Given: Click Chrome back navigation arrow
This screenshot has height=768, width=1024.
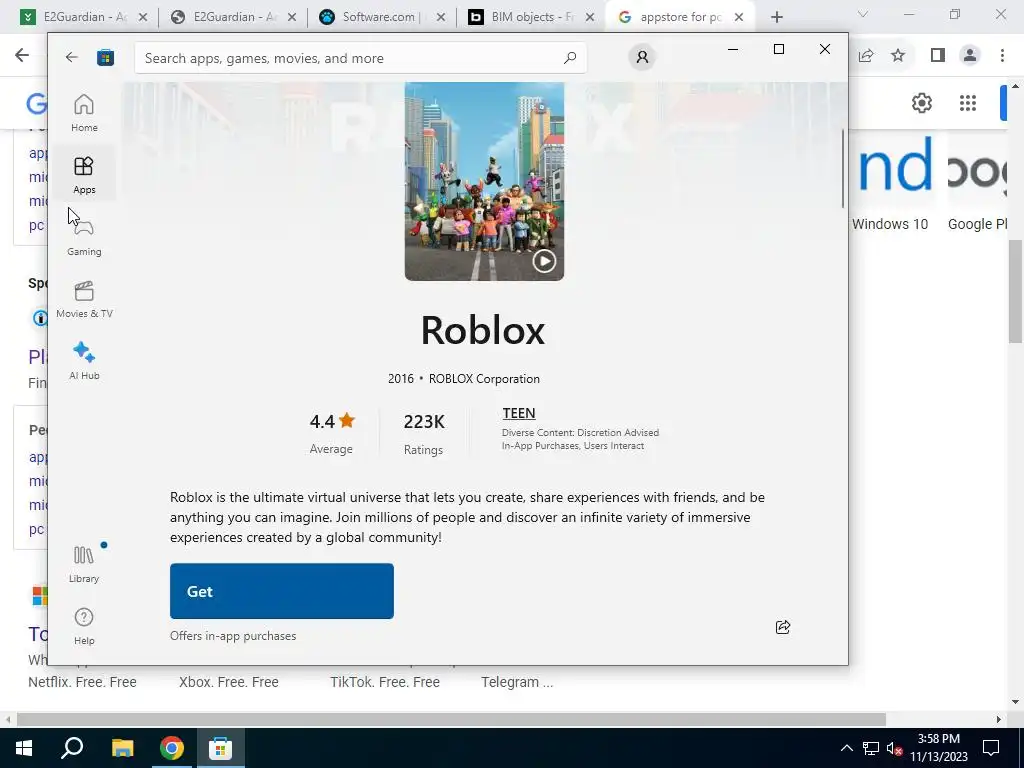Looking at the screenshot, I should click(x=22, y=55).
